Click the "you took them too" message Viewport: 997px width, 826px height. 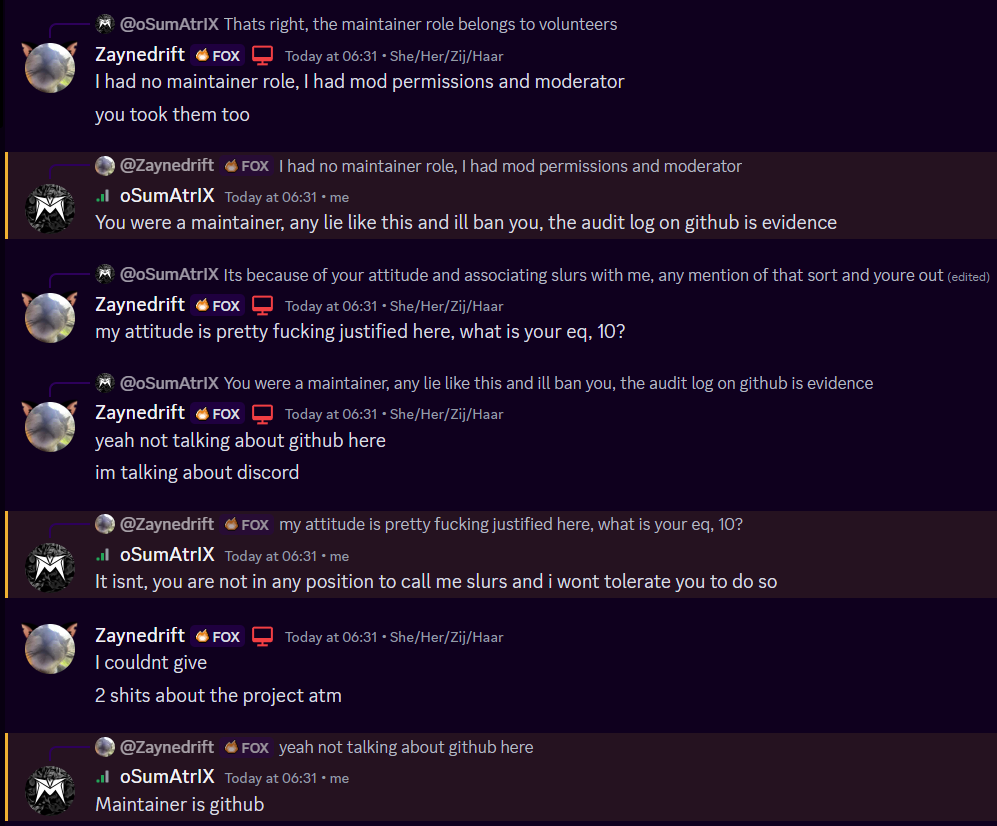tap(172, 114)
